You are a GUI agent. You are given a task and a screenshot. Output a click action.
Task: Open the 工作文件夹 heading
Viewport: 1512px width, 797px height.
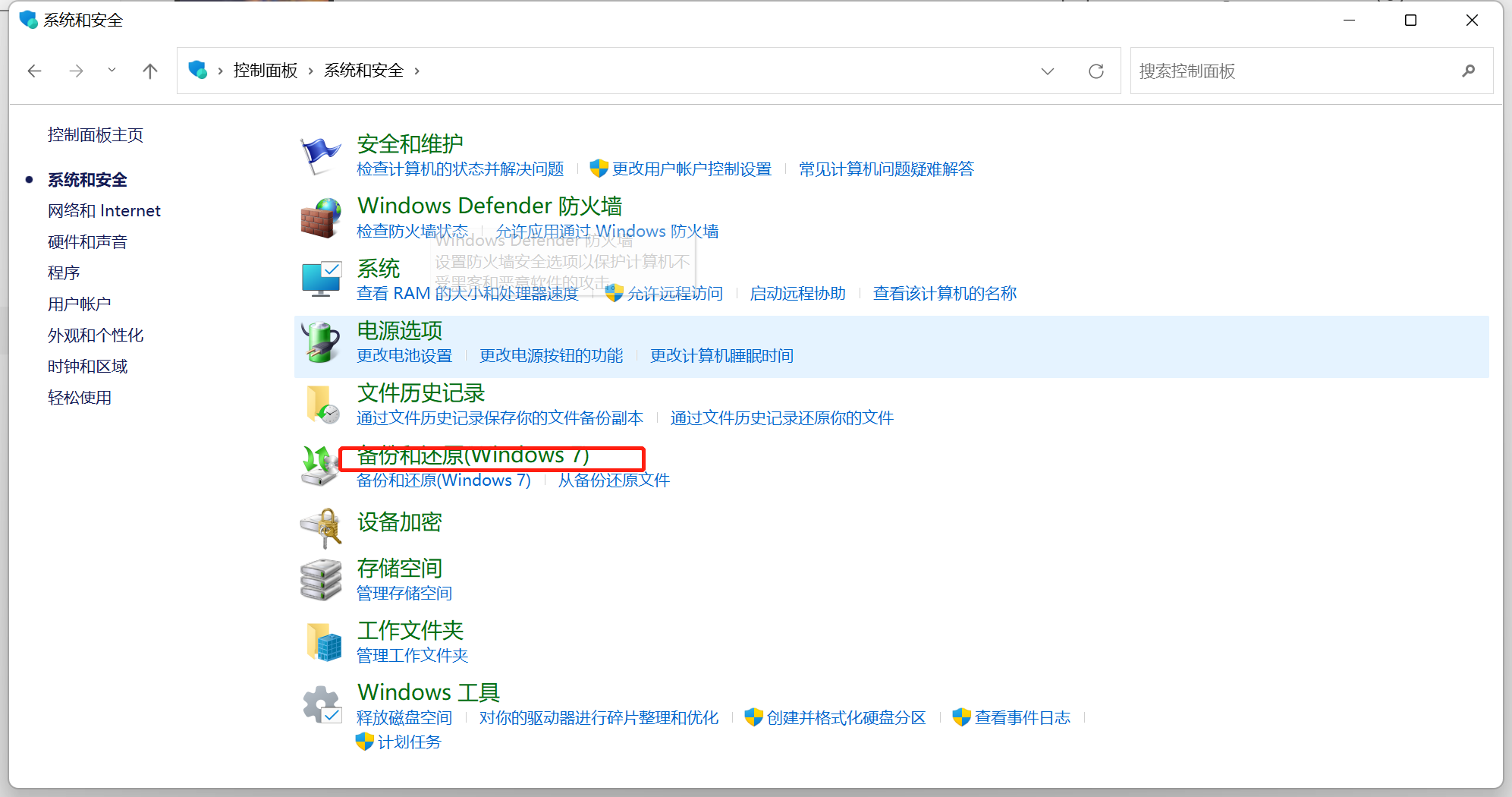point(410,630)
